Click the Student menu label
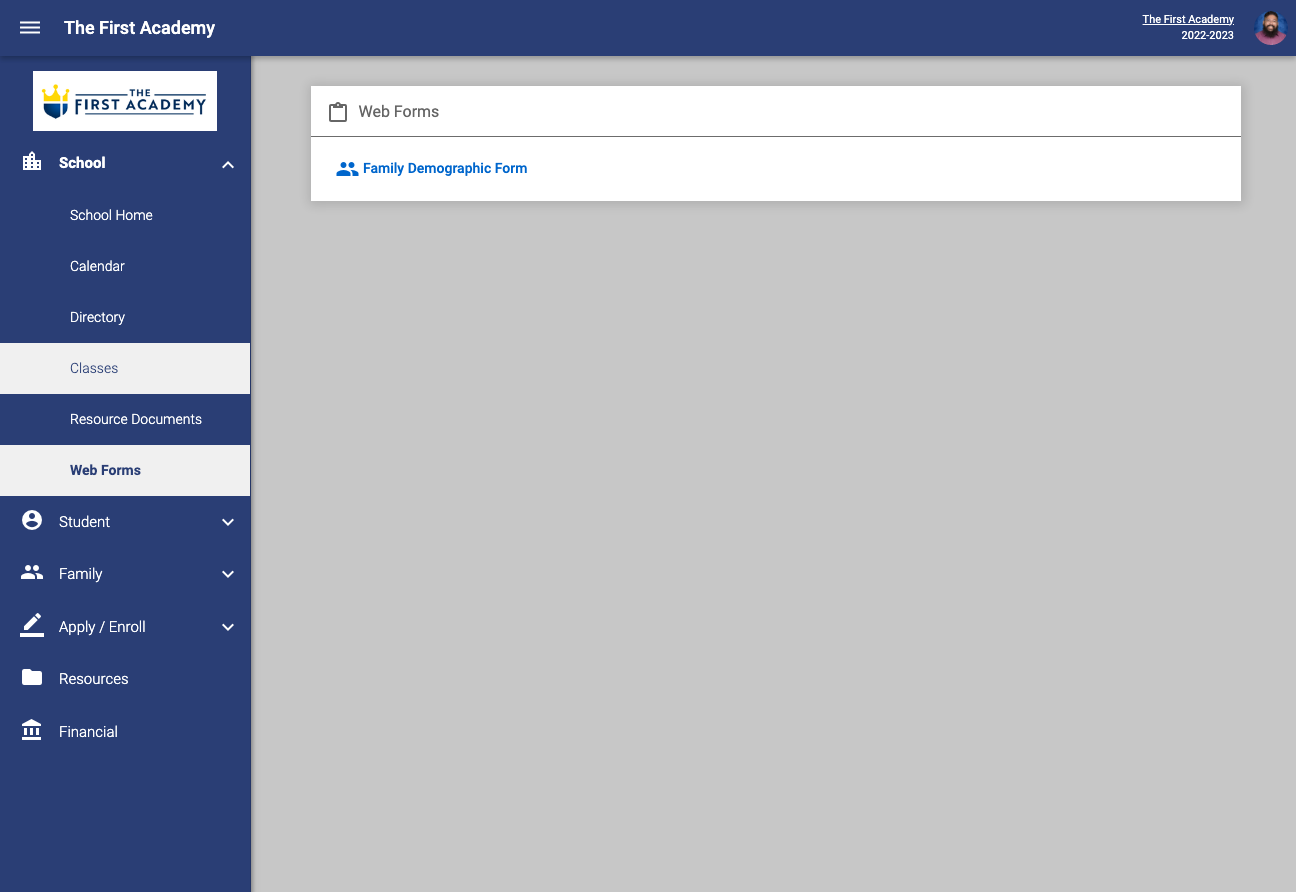The width and height of the screenshot is (1296, 892). coord(84,521)
